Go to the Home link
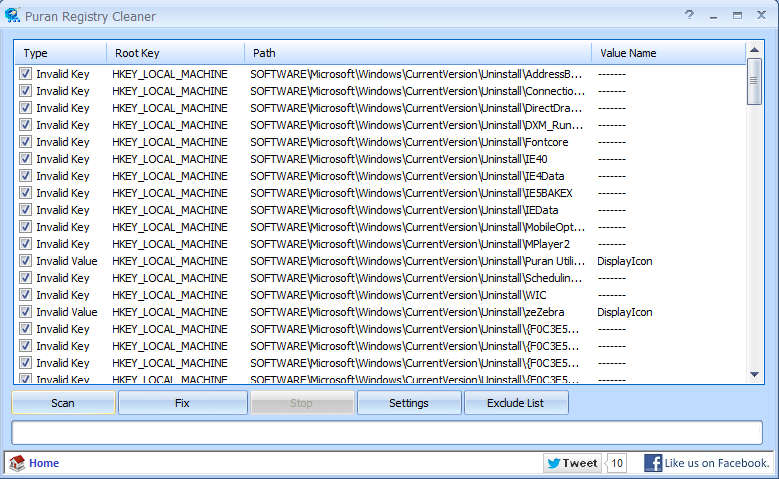This screenshot has height=479, width=779. 44,463
